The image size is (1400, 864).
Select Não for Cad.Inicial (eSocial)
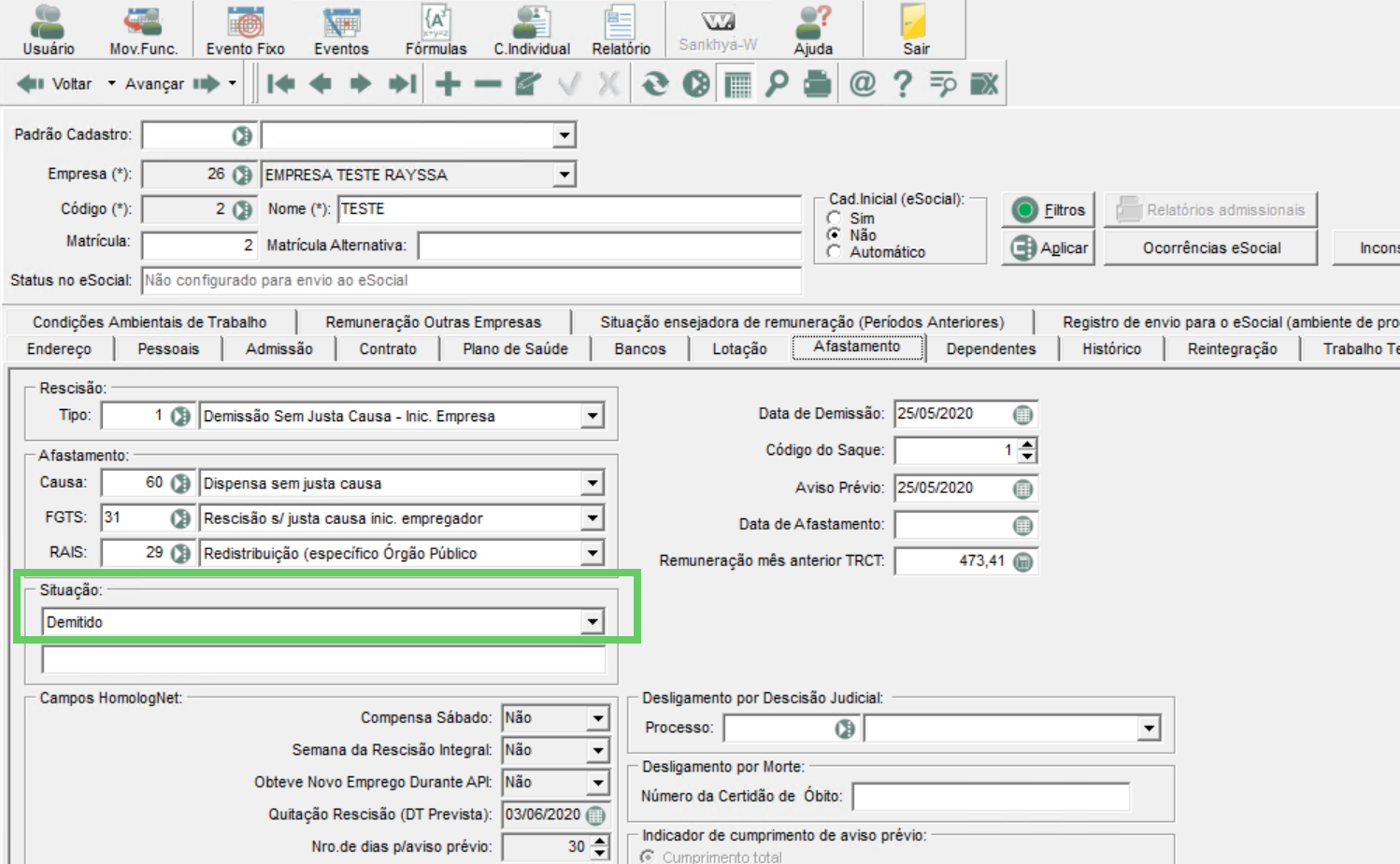click(834, 234)
